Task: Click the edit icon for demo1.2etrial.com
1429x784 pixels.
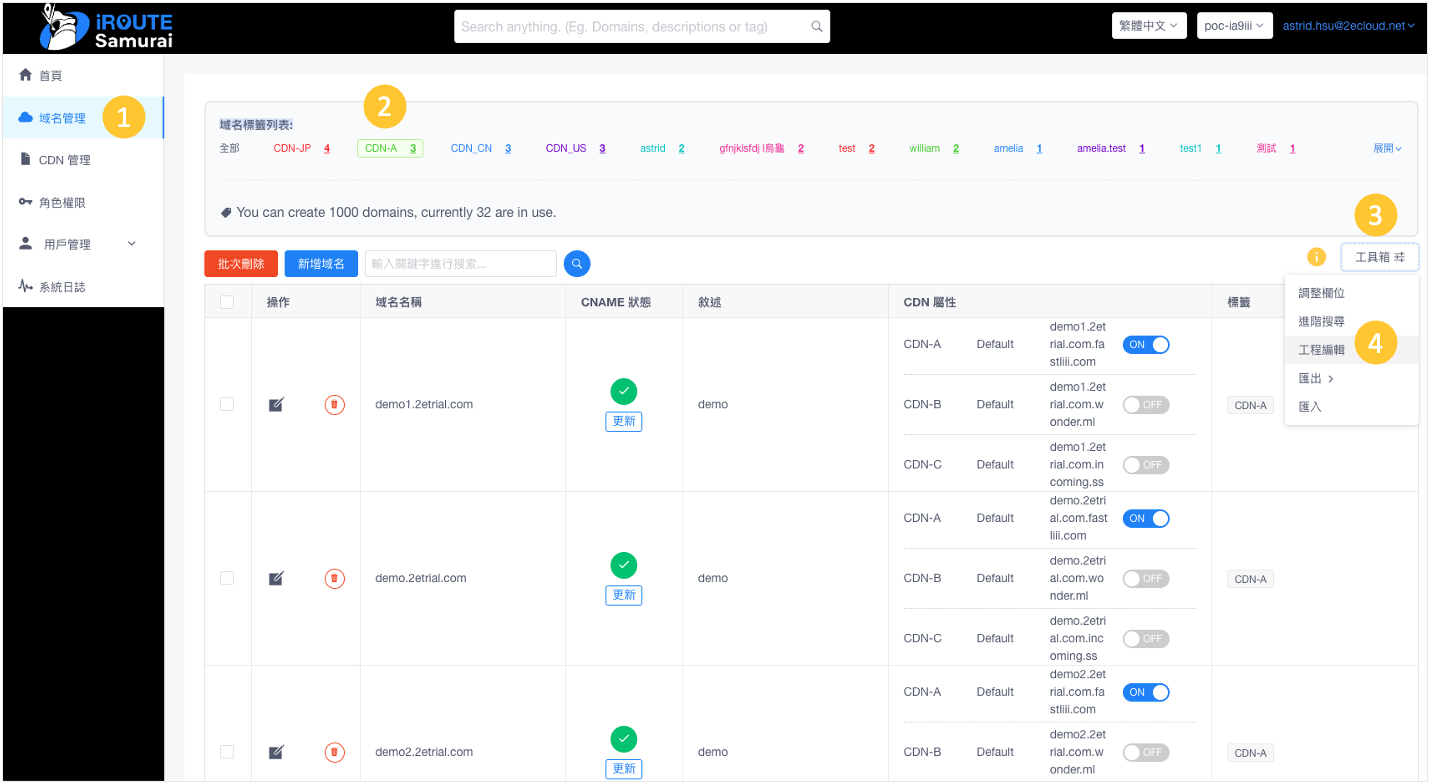Action: tap(276, 404)
